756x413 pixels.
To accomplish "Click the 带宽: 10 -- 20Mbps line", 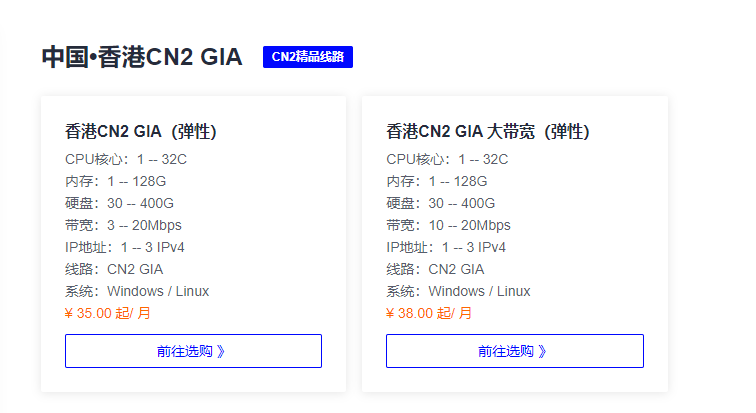I will point(448,225).
